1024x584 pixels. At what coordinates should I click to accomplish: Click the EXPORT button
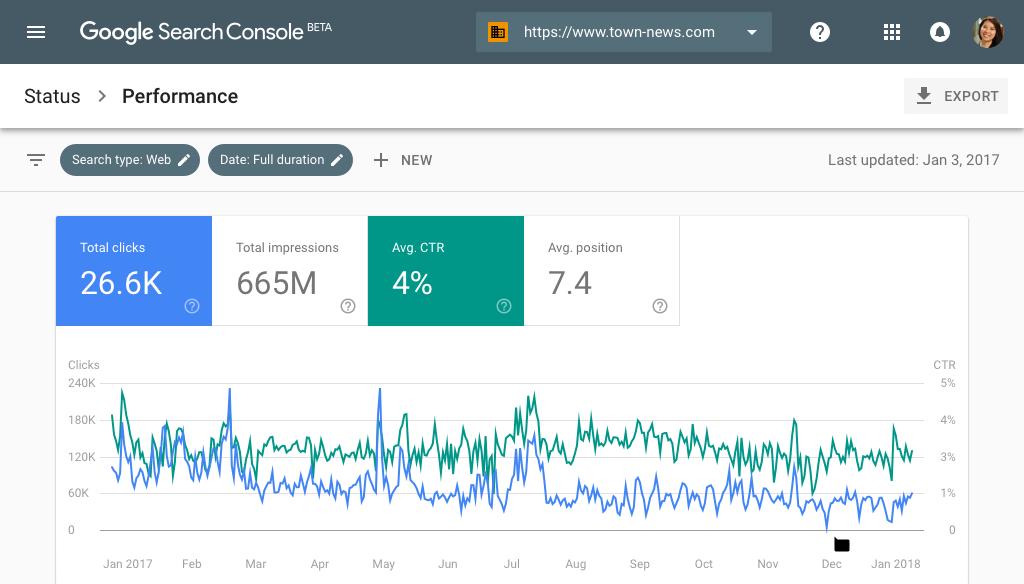[956, 96]
